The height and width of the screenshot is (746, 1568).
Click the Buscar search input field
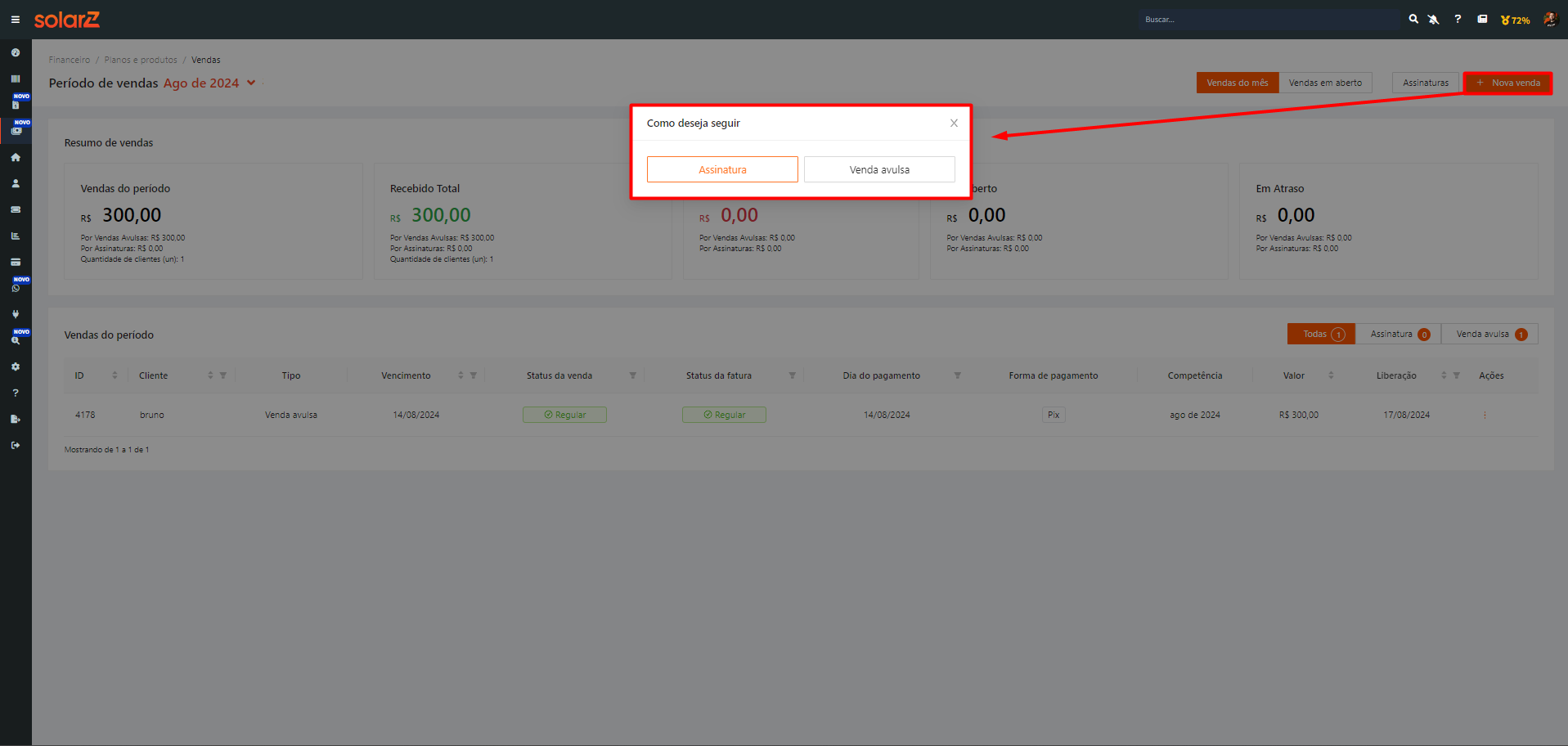tap(1268, 20)
